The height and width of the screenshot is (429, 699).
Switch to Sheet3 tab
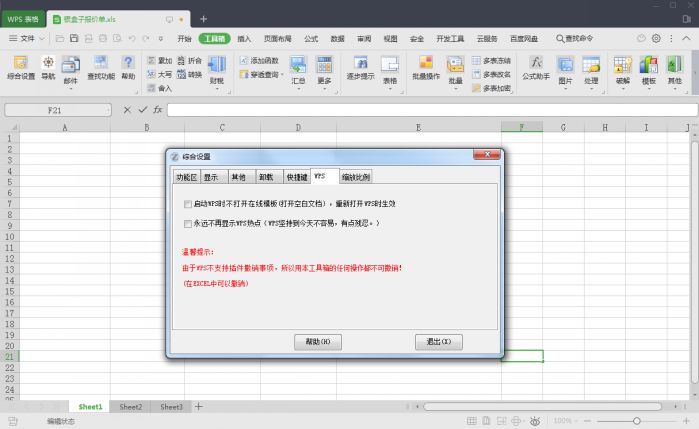coord(172,407)
